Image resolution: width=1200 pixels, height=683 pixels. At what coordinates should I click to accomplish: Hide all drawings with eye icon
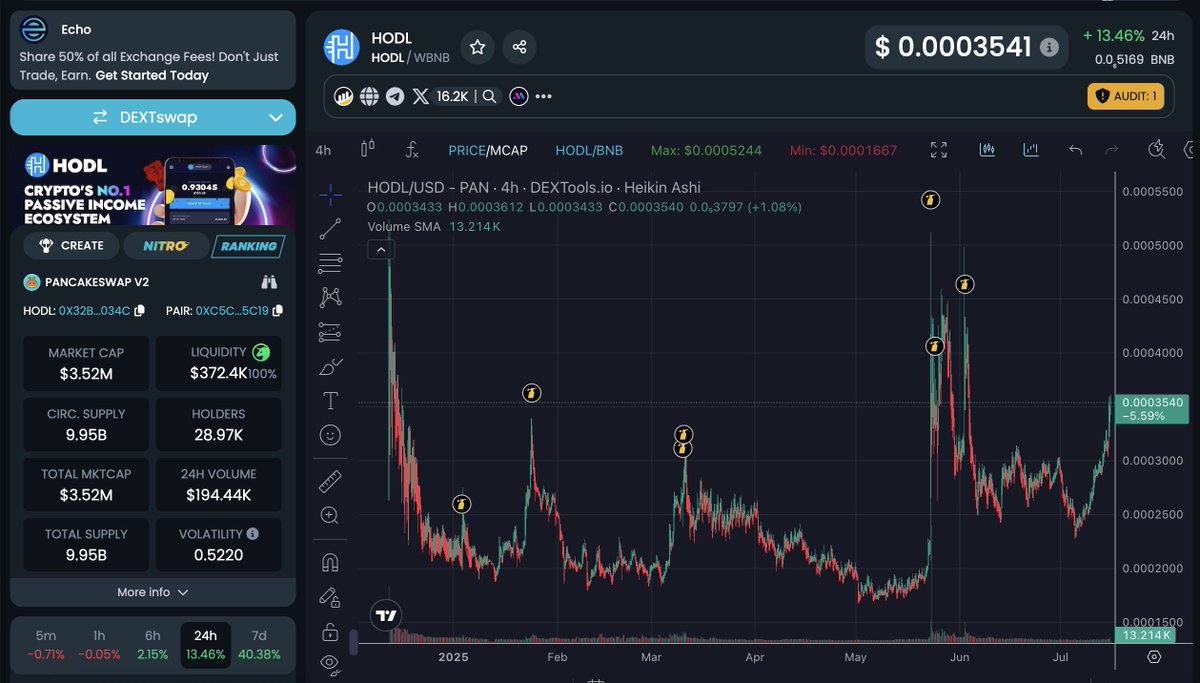(330, 663)
